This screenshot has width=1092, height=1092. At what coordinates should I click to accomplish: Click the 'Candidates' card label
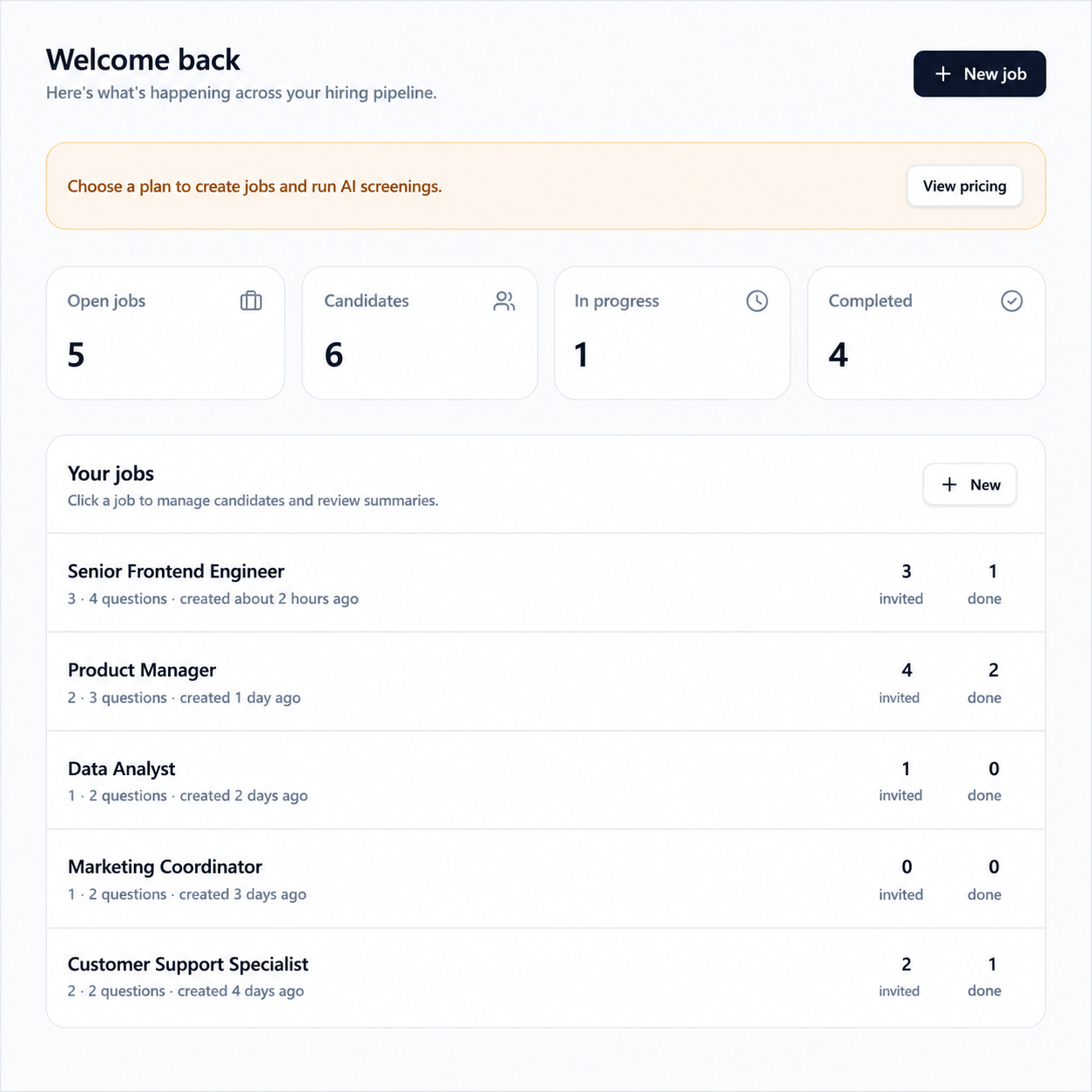pos(367,301)
